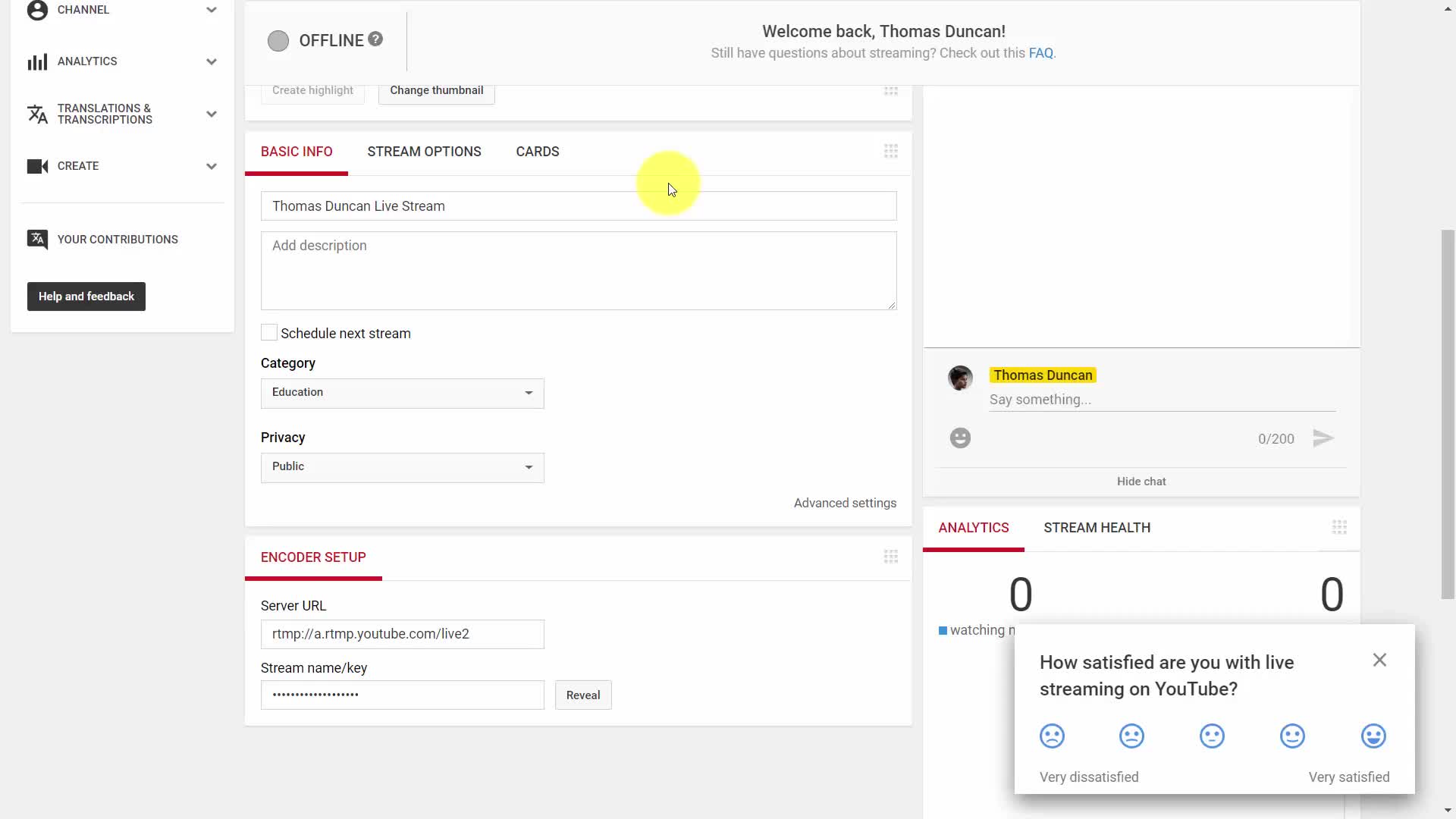Open the Privacy dropdown showing Public

pos(403,467)
